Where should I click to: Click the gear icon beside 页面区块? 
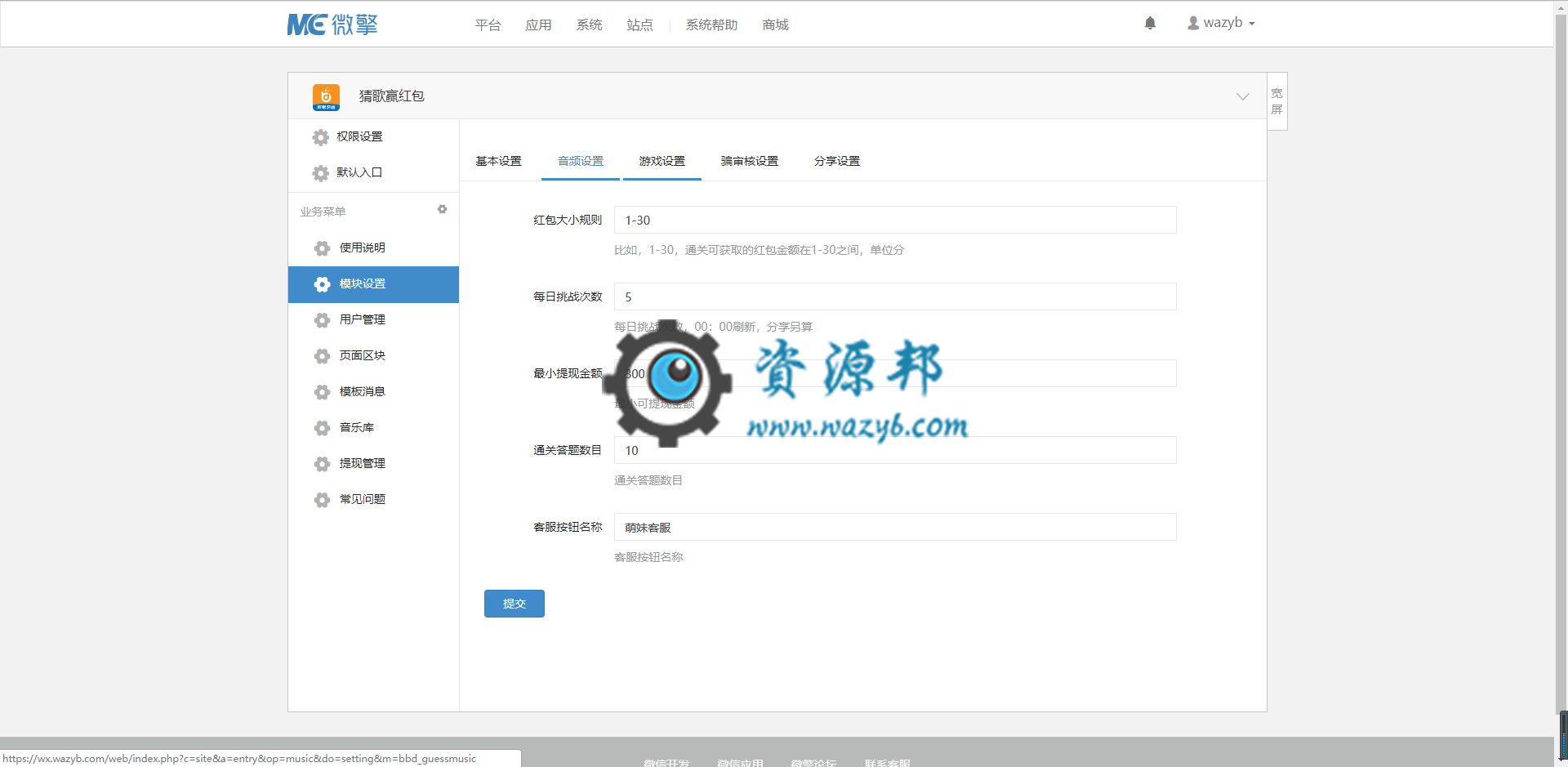tap(323, 356)
